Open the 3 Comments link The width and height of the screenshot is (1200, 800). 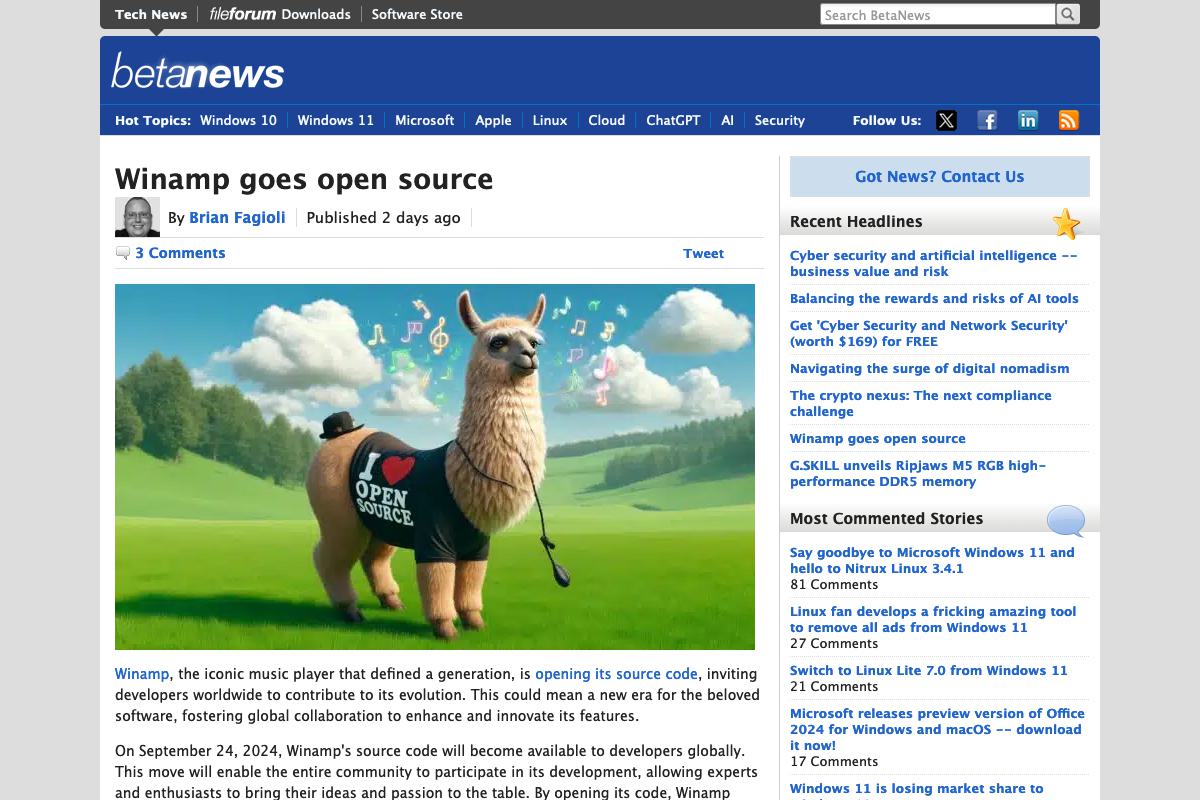pyautogui.click(x=180, y=253)
